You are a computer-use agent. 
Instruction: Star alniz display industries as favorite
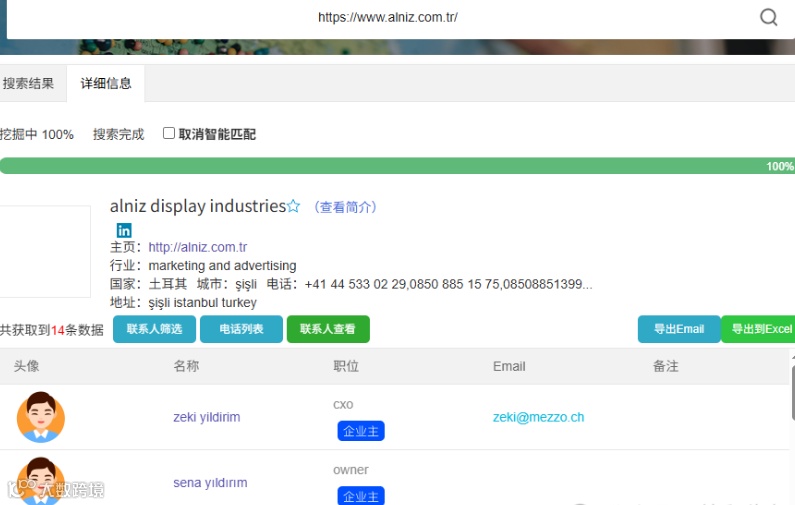coord(294,206)
